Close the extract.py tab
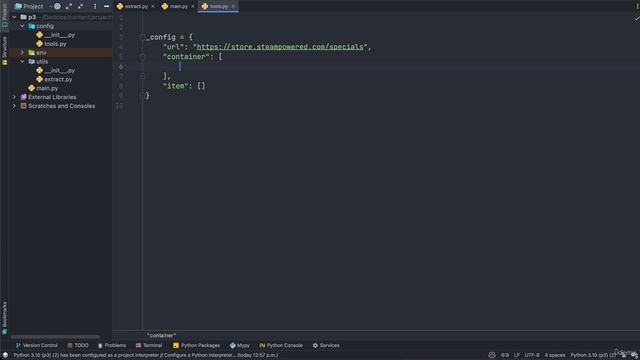The image size is (640, 360). point(153,6)
